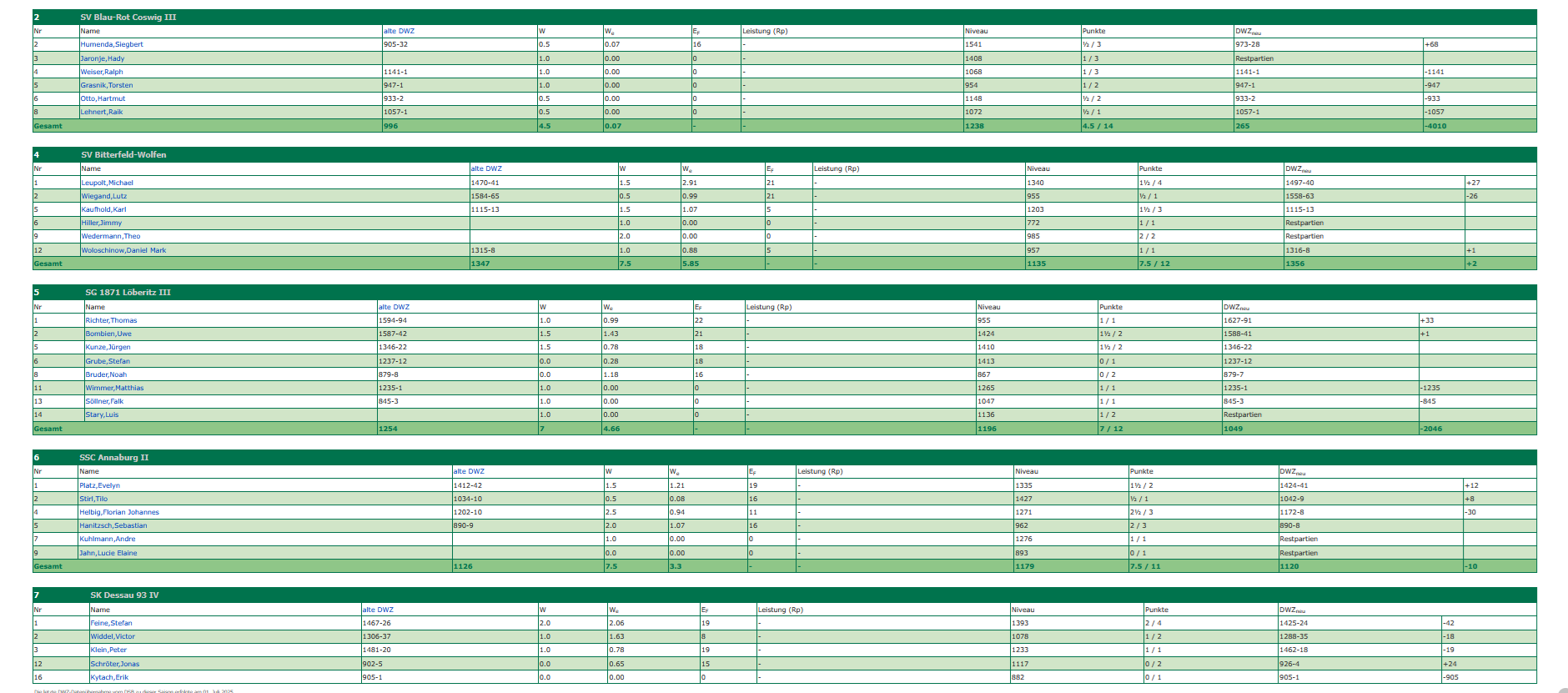Select Kunze,Jürgen player name link
Image resolution: width=1568 pixels, height=693 pixels.
[108, 347]
